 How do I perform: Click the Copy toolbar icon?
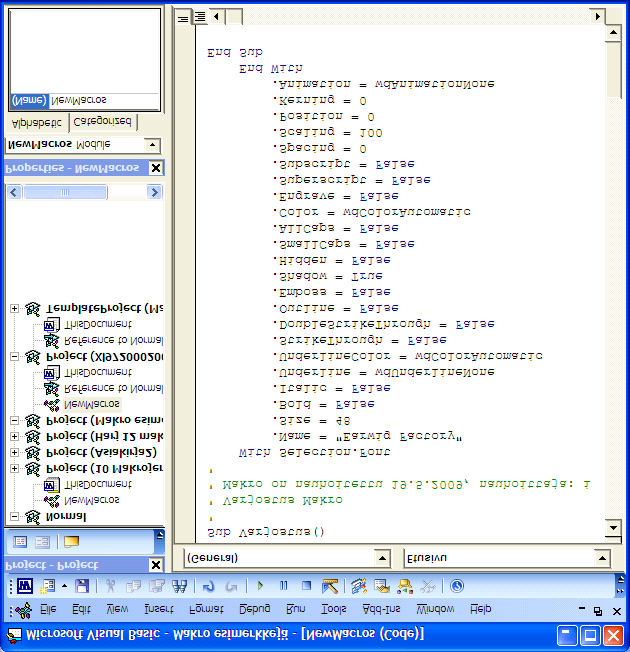pyautogui.click(x=133, y=586)
